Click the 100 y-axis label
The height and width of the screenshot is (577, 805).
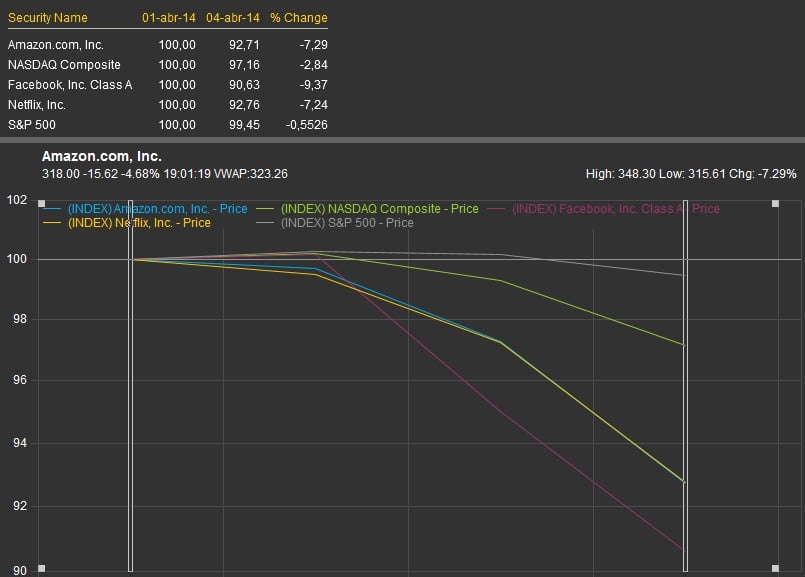[16, 259]
